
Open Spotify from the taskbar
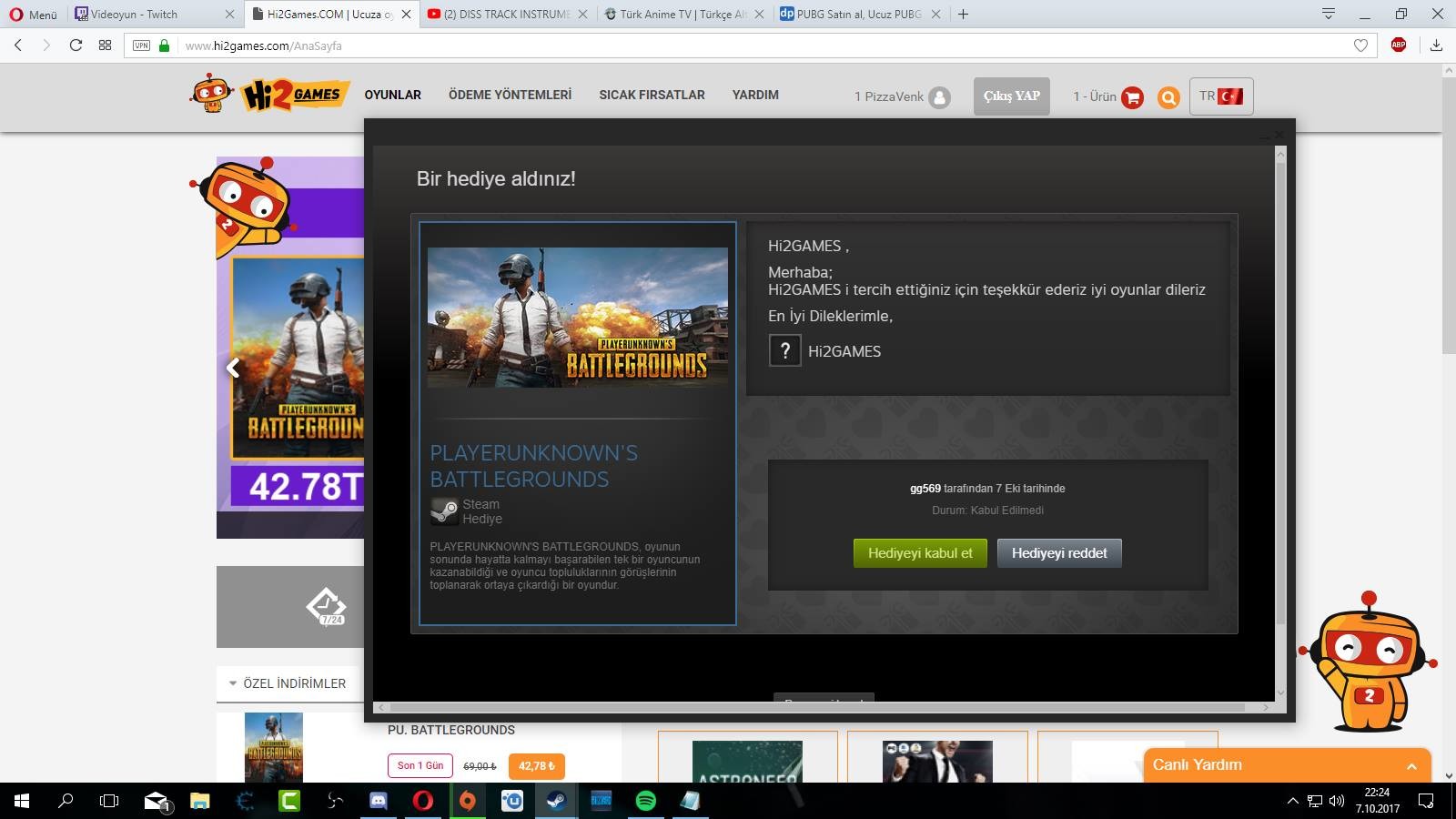pyautogui.click(x=645, y=801)
